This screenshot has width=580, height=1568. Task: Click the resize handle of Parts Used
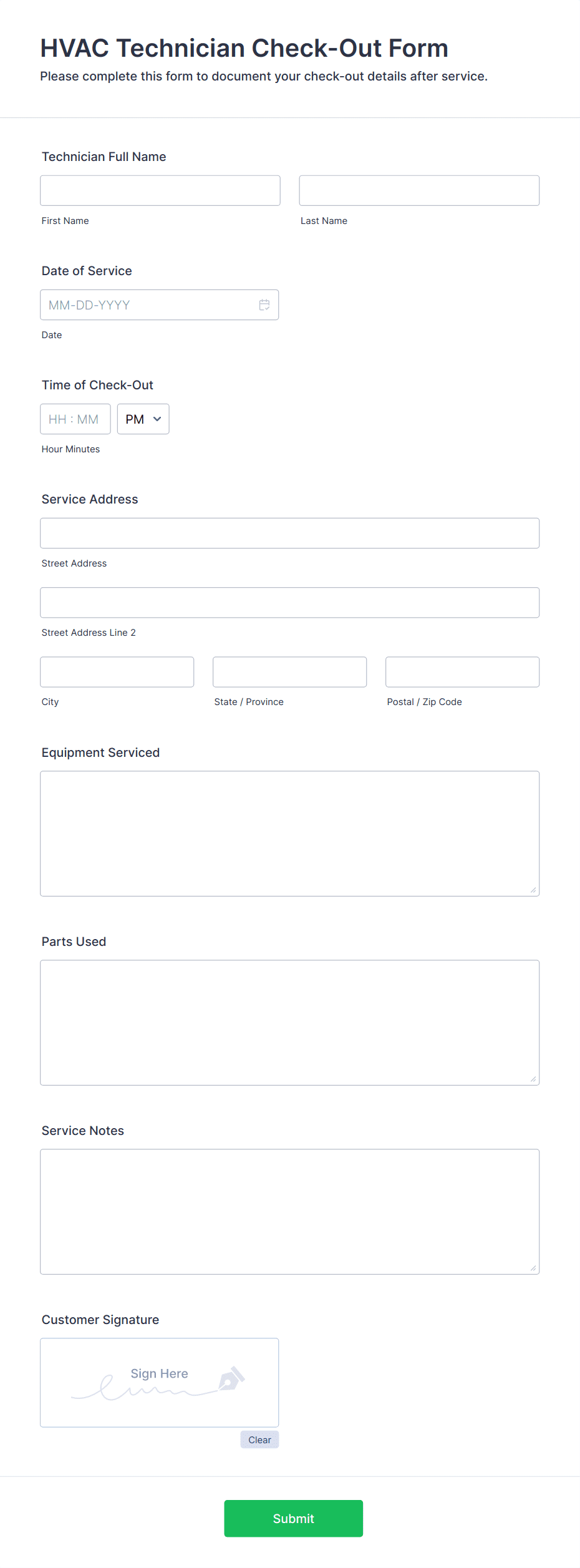click(533, 1079)
